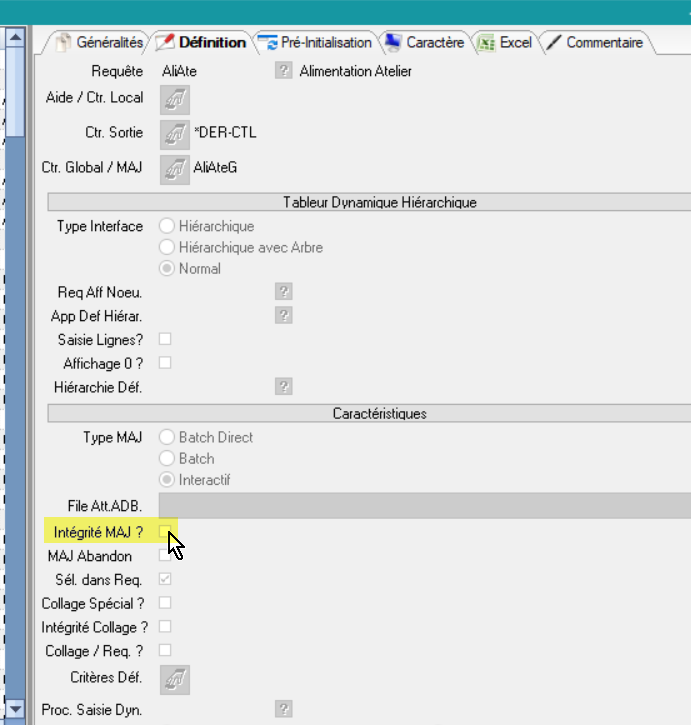Enable the Intégrité MAJ checkbox
This screenshot has height=725, width=691.
(166, 533)
